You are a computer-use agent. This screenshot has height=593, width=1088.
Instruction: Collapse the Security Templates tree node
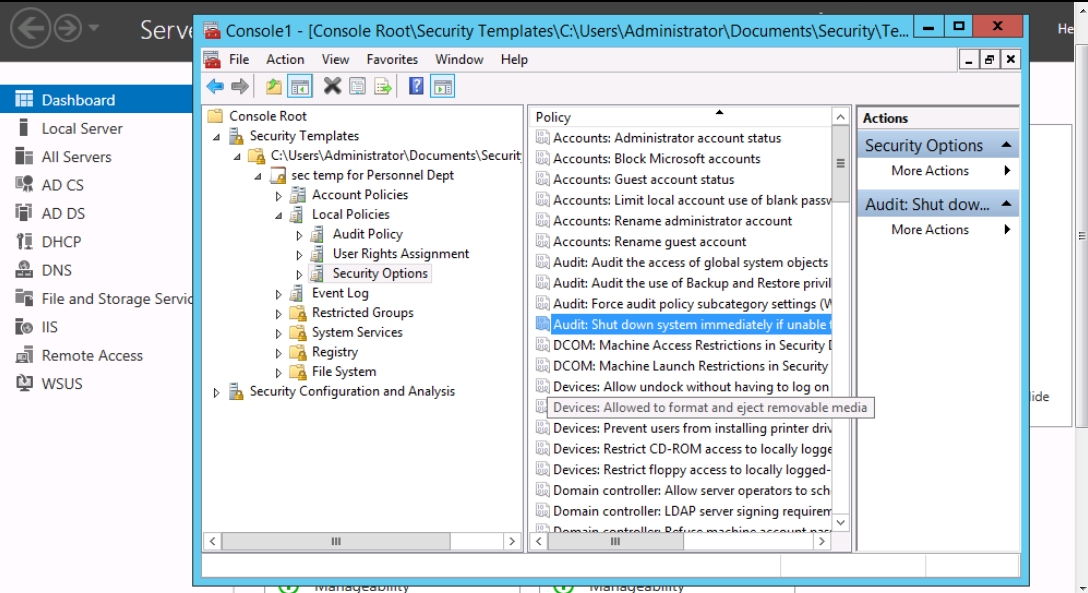click(216, 137)
